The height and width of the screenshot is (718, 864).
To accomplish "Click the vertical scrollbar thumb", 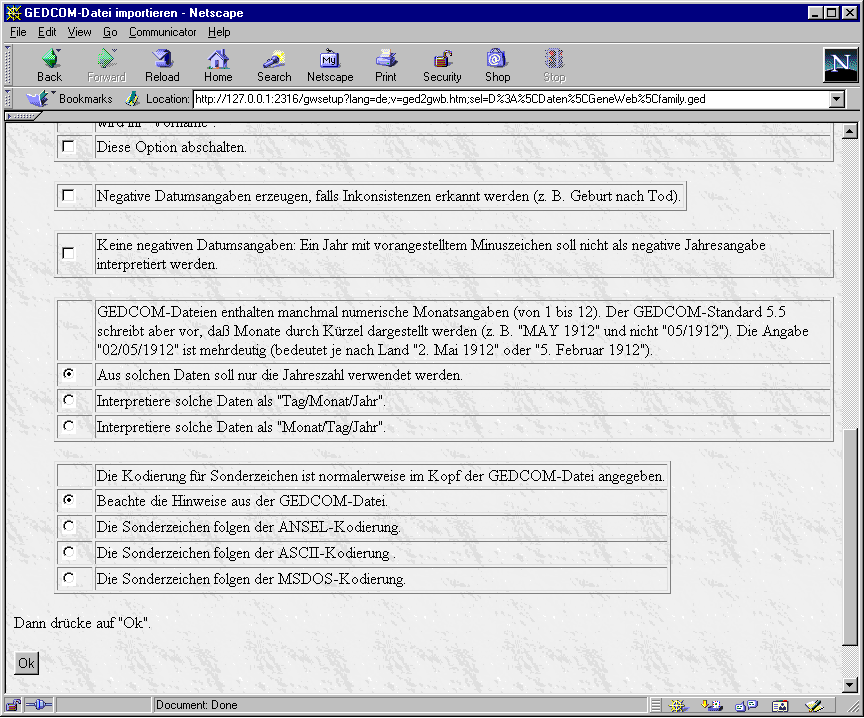I will click(x=850, y=536).
